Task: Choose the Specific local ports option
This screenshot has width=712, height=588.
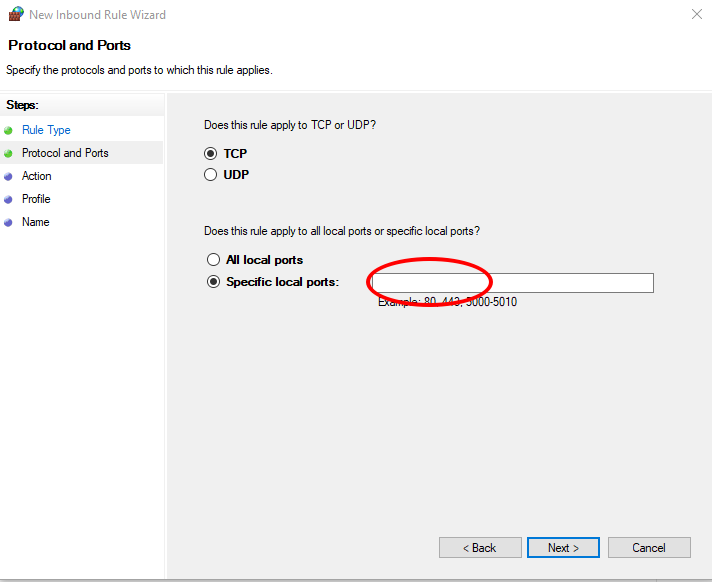Action: (213, 282)
